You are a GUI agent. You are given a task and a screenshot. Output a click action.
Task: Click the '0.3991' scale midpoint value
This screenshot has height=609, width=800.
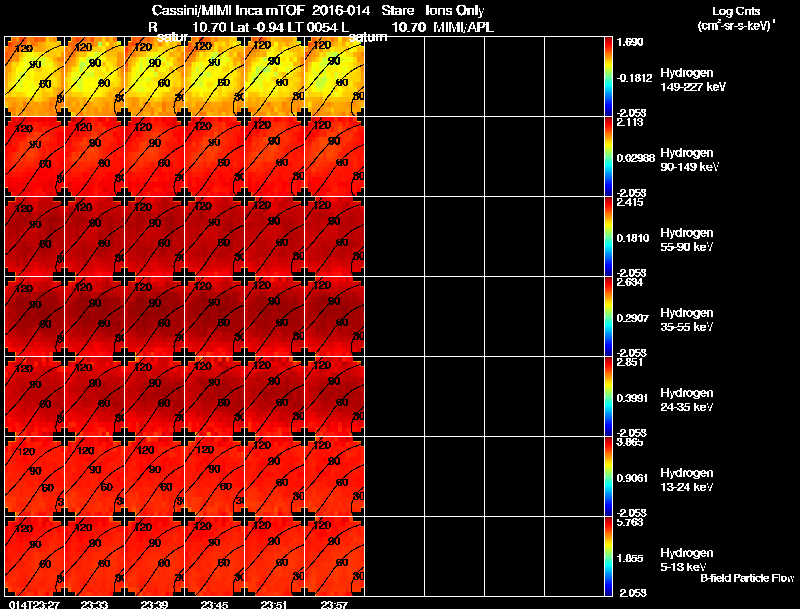(x=633, y=398)
